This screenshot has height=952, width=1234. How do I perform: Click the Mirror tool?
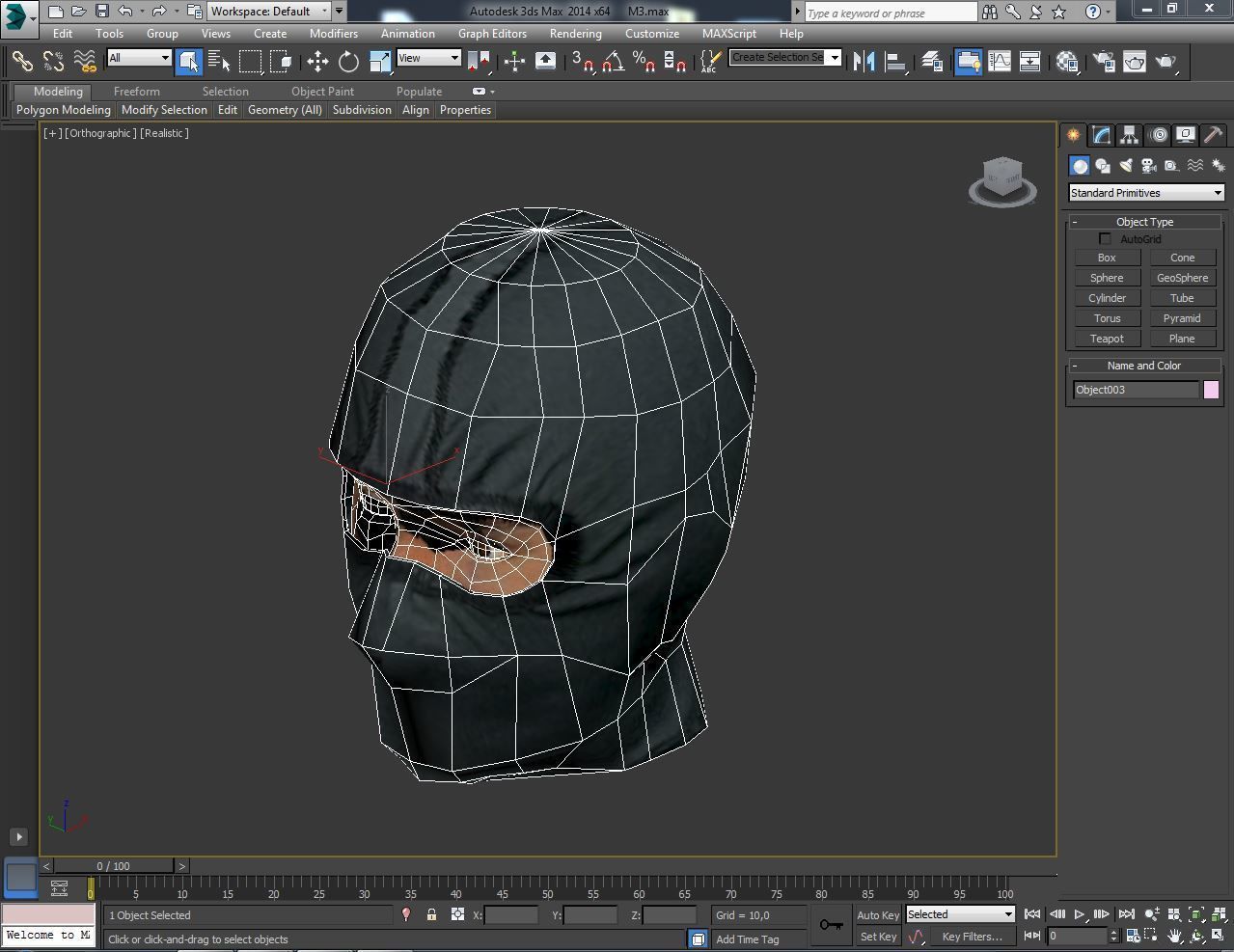pos(864,62)
